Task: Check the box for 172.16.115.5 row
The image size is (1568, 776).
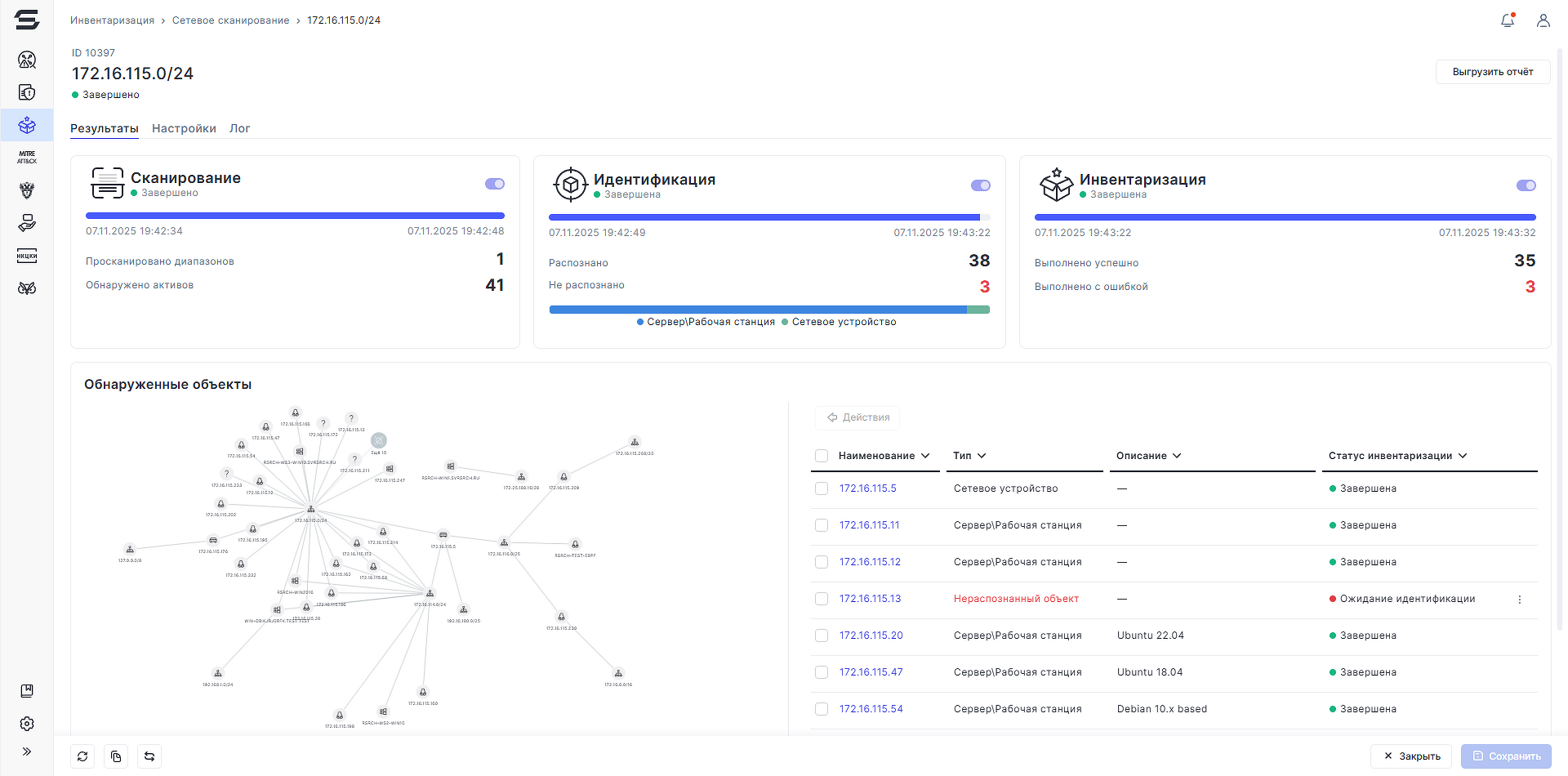Action: pyautogui.click(x=822, y=488)
